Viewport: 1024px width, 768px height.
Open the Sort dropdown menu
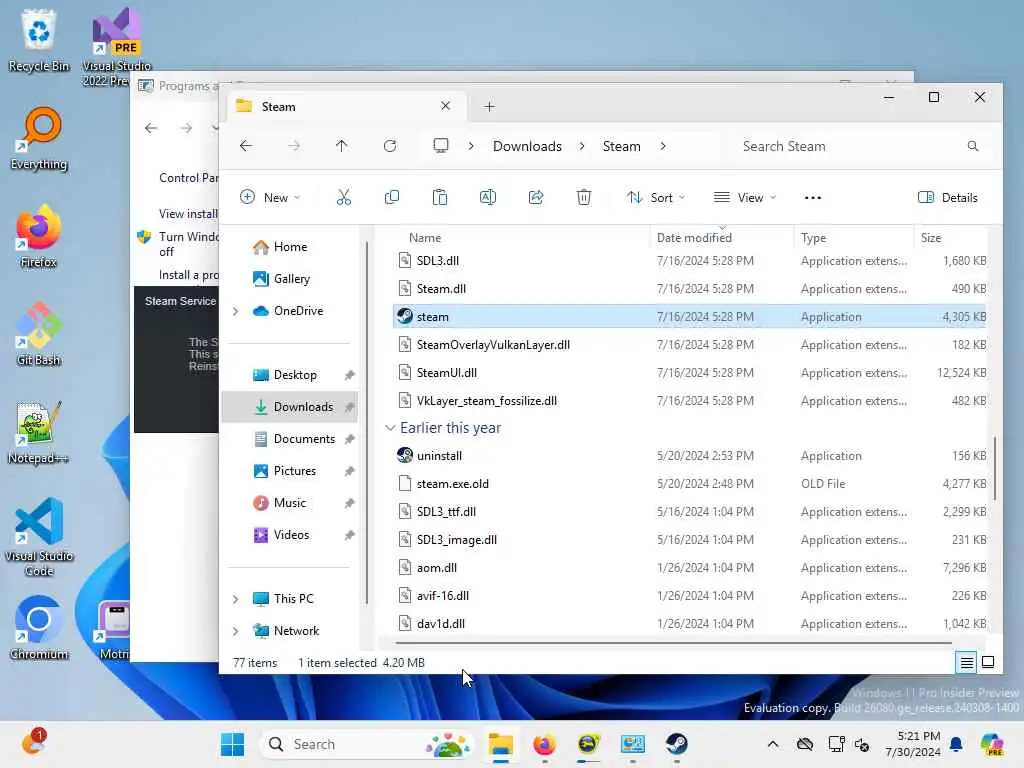pos(656,197)
